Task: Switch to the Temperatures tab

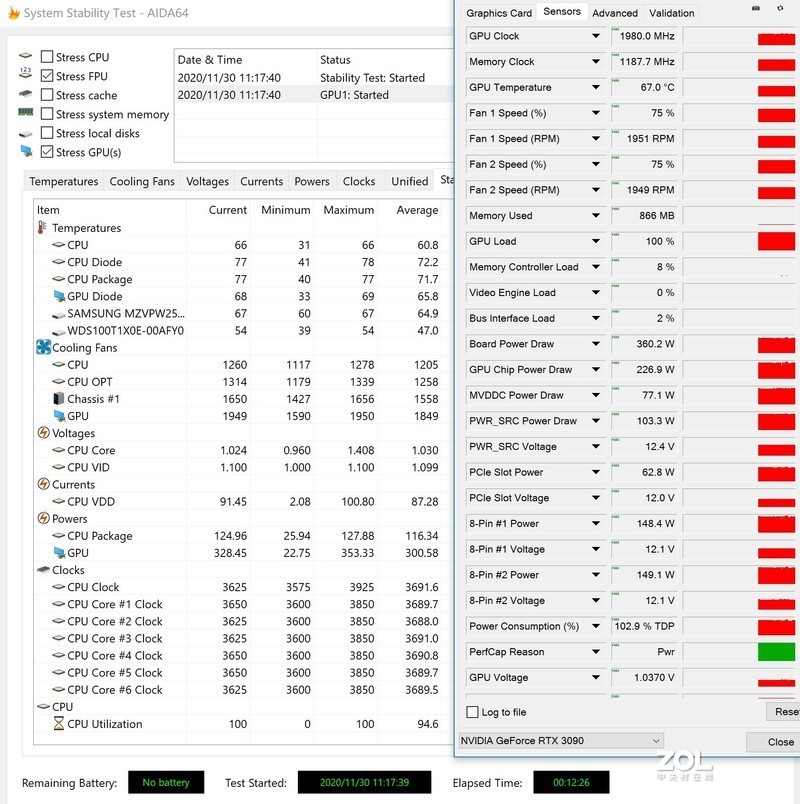Action: click(x=64, y=181)
